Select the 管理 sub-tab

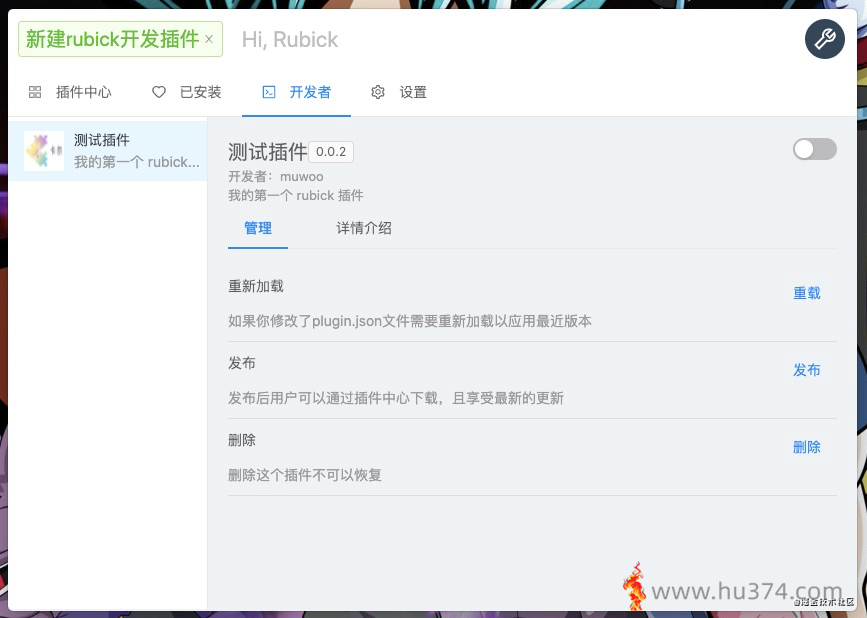[x=258, y=228]
